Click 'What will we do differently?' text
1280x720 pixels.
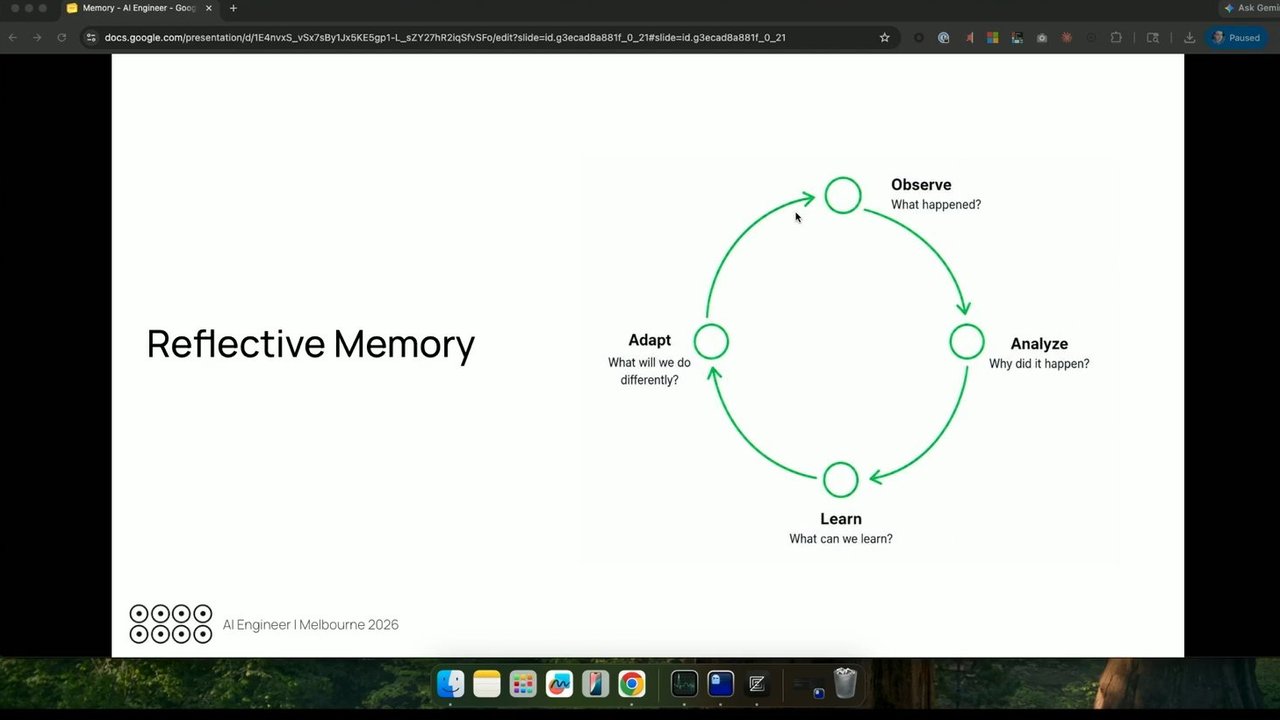(x=649, y=372)
